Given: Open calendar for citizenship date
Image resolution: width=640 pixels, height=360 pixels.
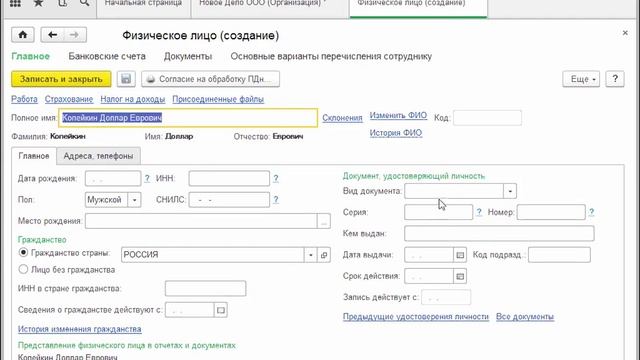Looking at the screenshot, I should coord(220,310).
